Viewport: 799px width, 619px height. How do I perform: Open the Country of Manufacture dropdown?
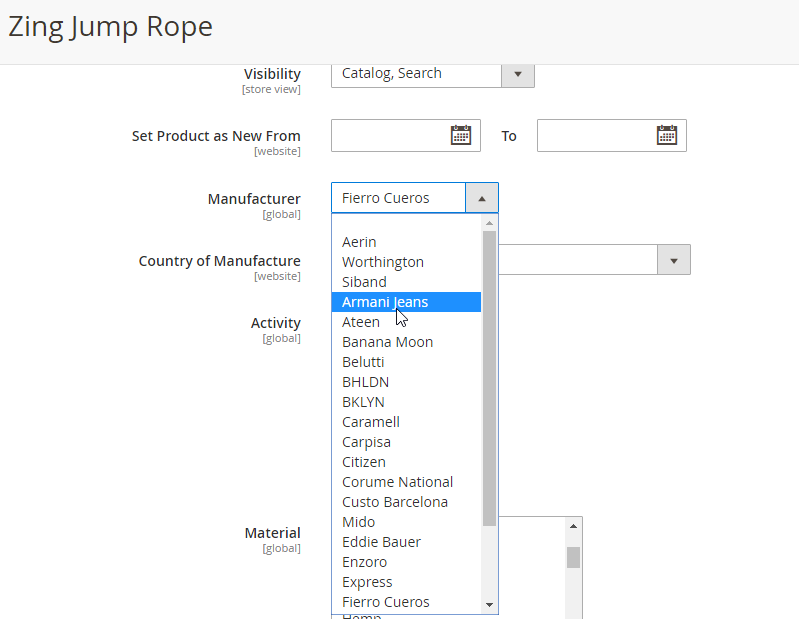(673, 260)
